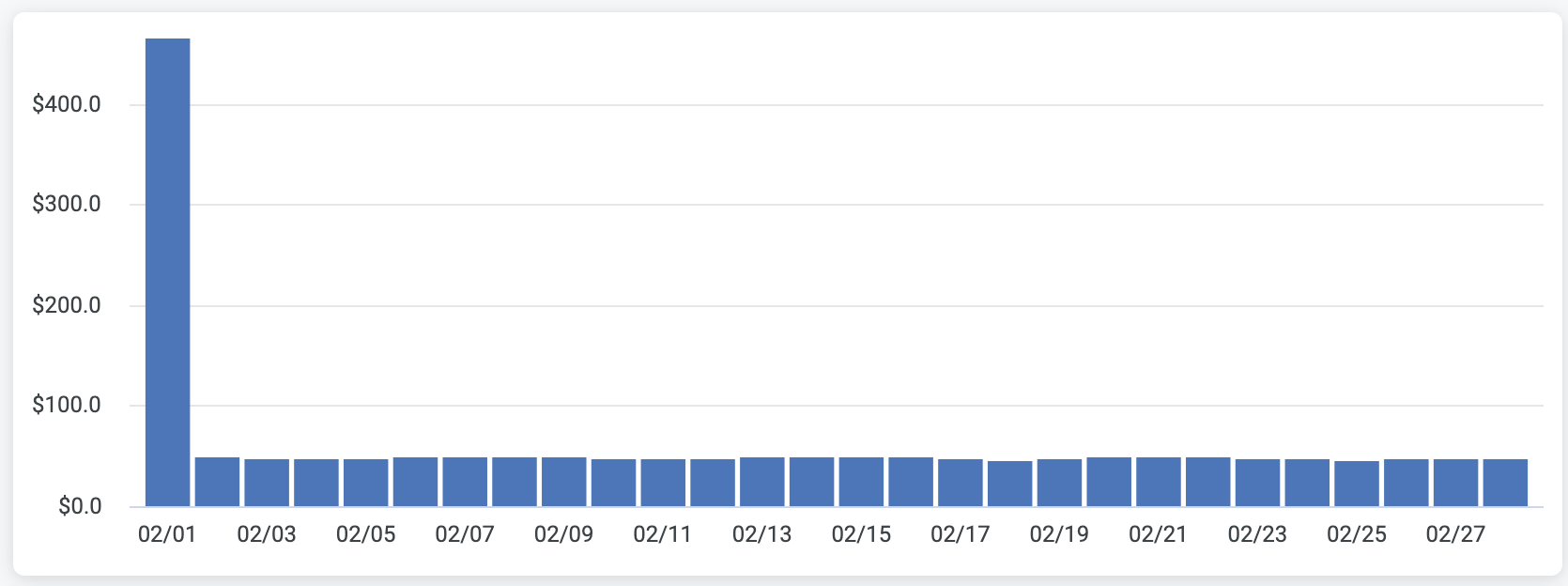
Task: Click the 02/21 bar
Action: coord(1159,482)
